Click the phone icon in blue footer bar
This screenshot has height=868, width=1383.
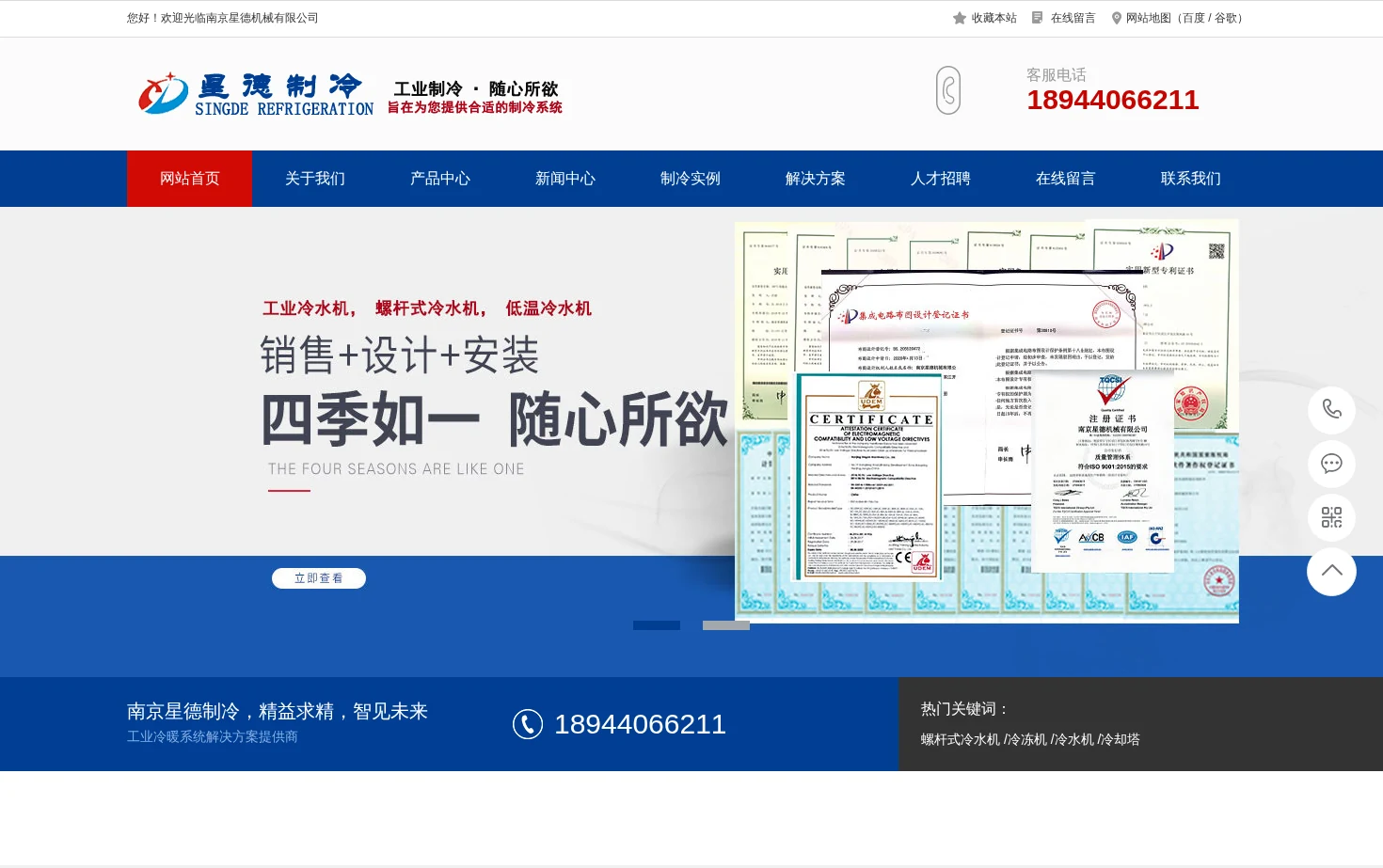point(528,724)
